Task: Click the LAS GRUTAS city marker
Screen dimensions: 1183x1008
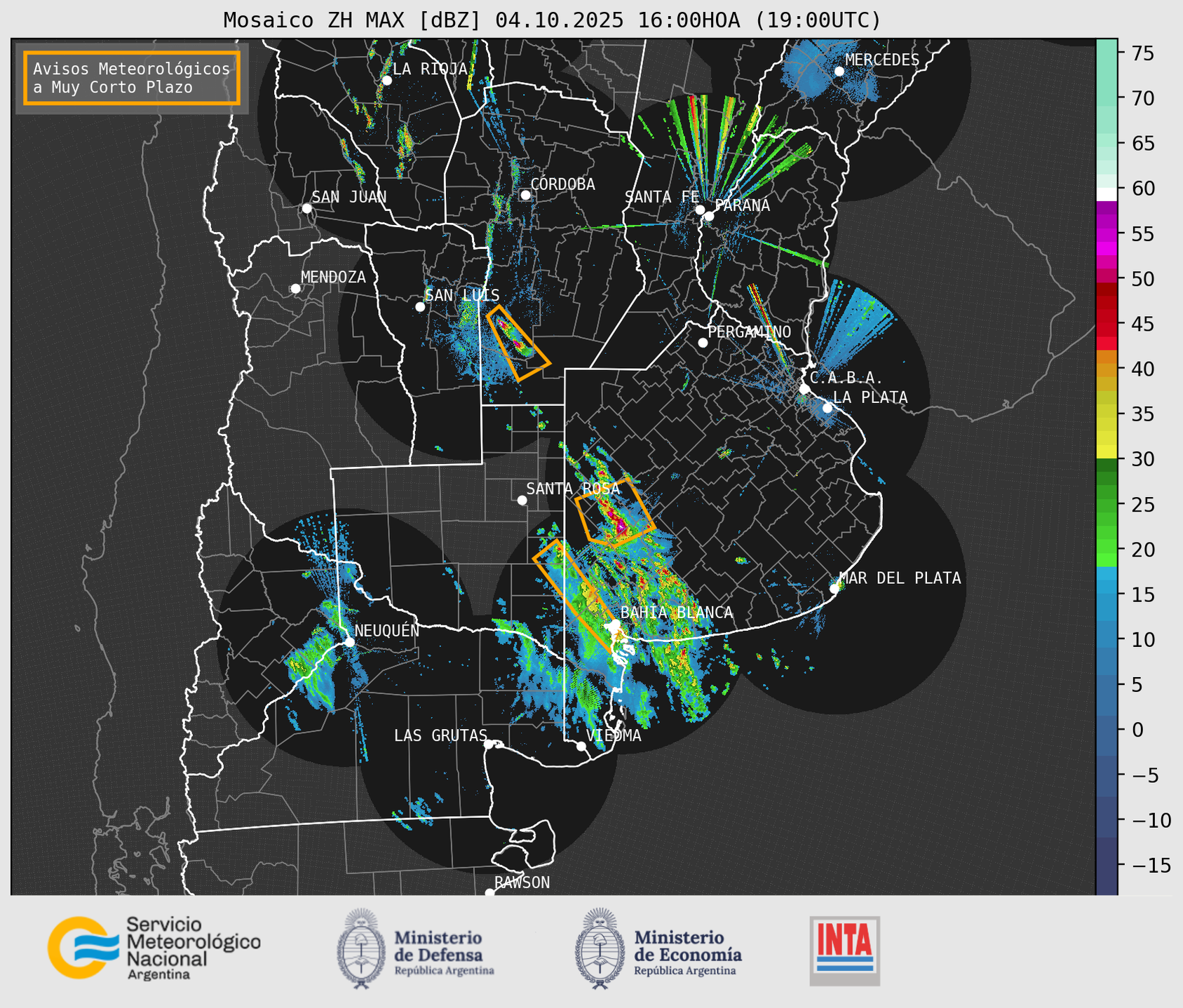Action: 489,744
